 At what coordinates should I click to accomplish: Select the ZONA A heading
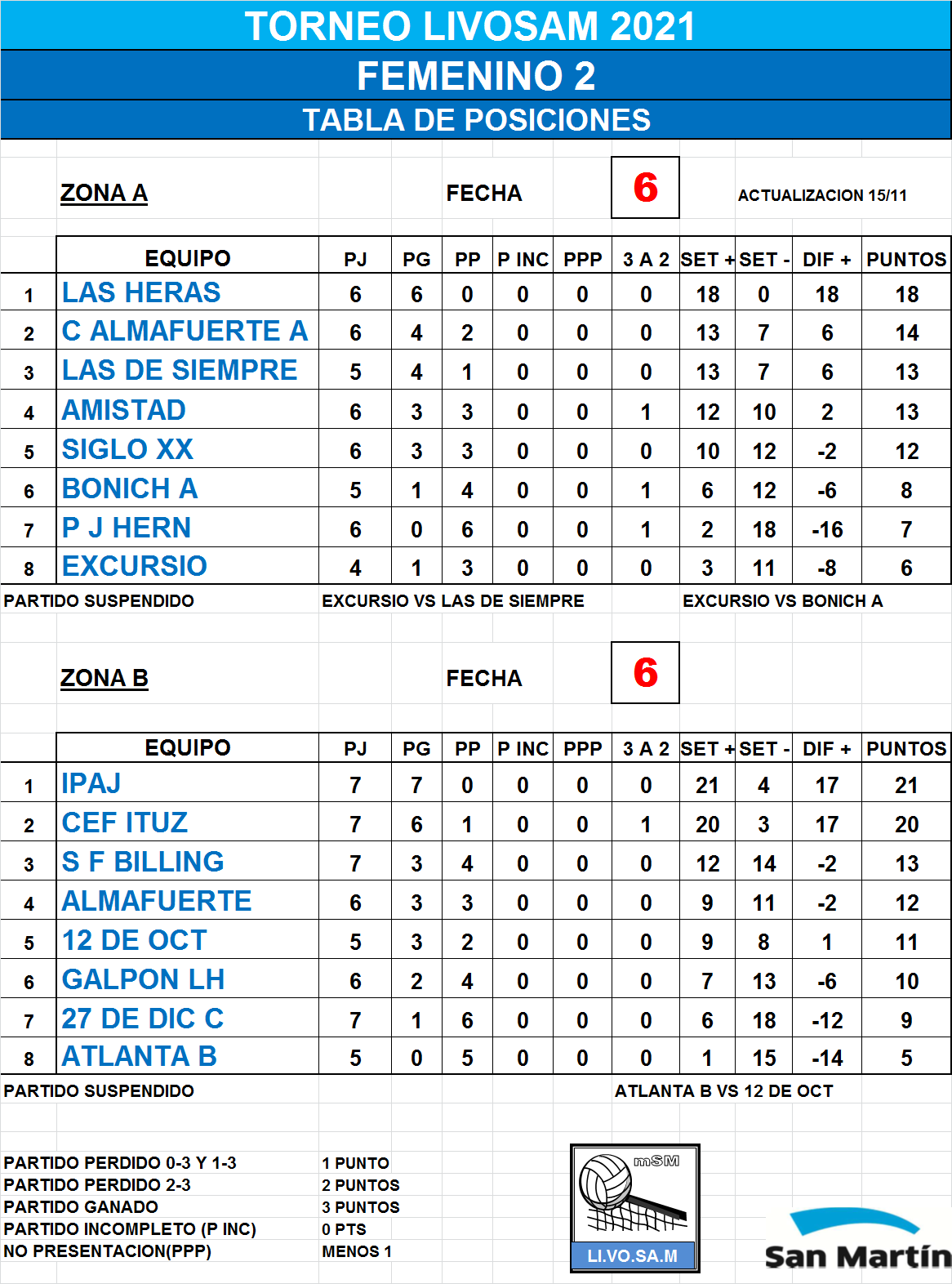(104, 193)
